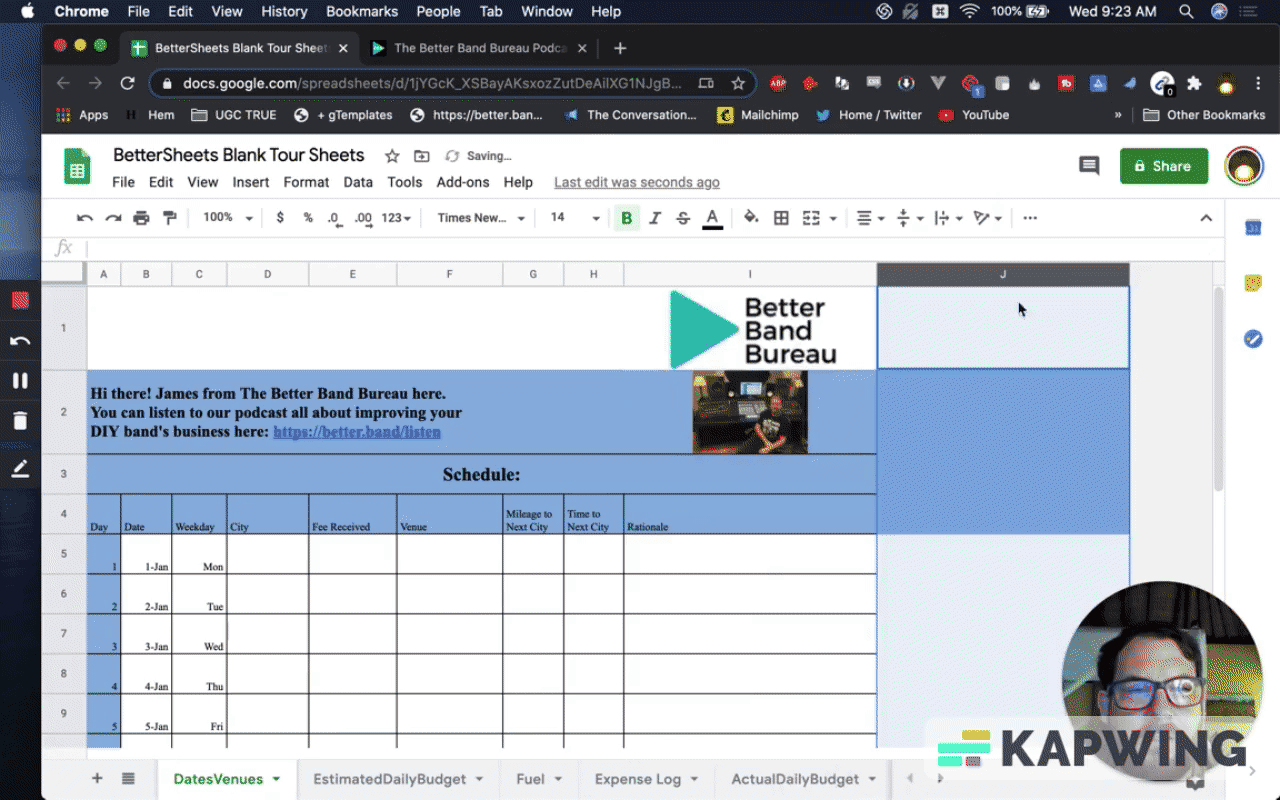This screenshot has width=1280, height=800.
Task: Select the recorder's pen drawing tool
Action: (x=20, y=468)
